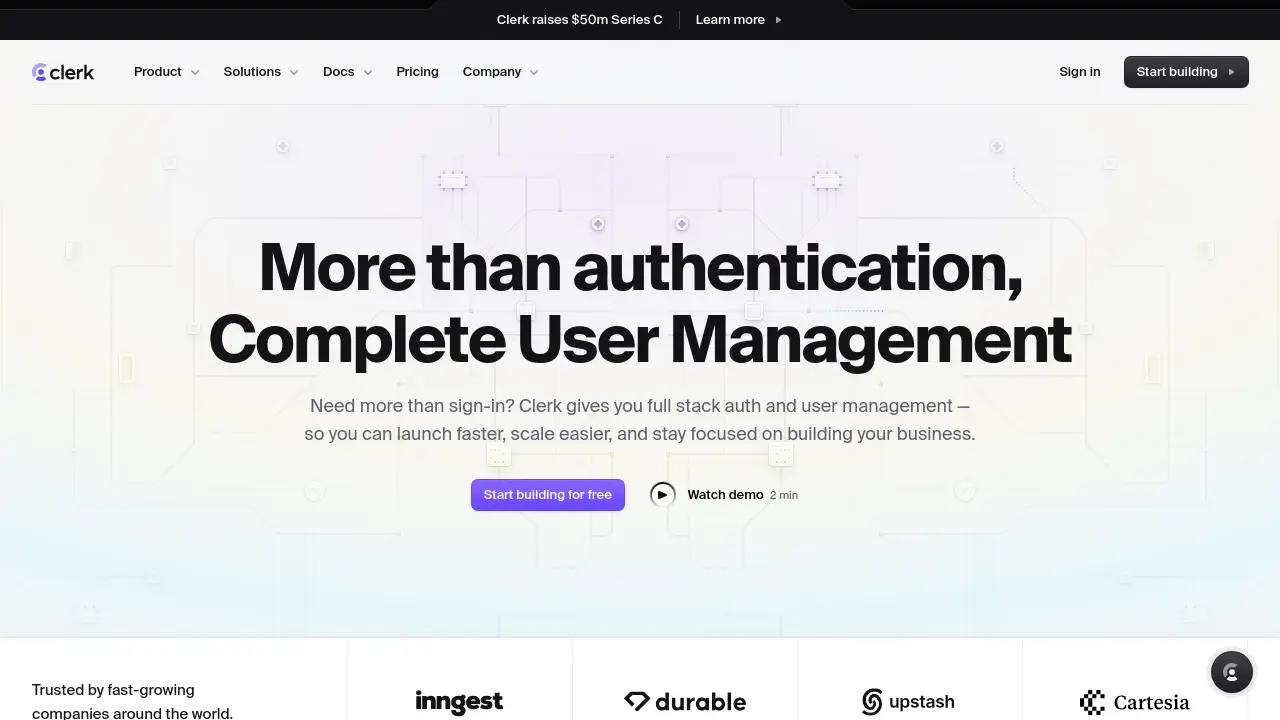Open the chat widget in bottom corner
The image size is (1280, 720).
(x=1231, y=672)
